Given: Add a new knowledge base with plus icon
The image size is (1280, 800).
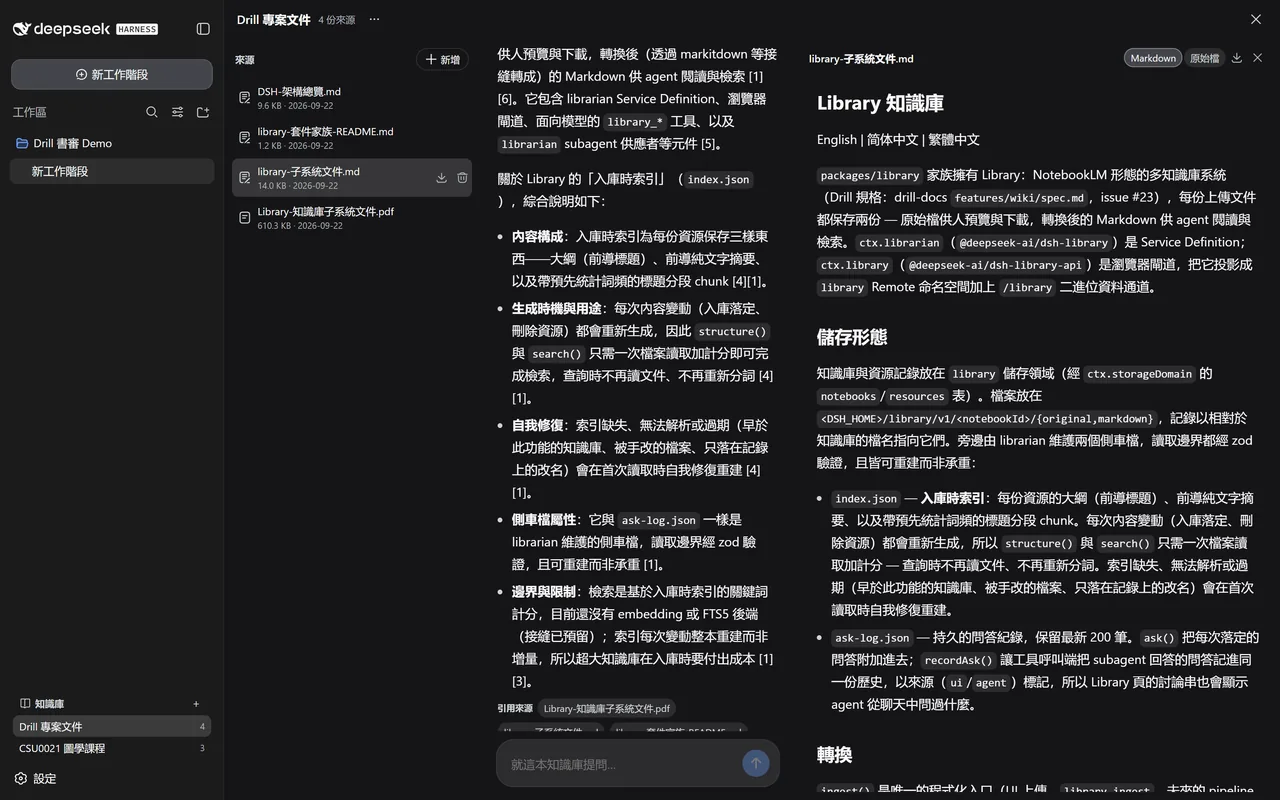Looking at the screenshot, I should point(196,704).
